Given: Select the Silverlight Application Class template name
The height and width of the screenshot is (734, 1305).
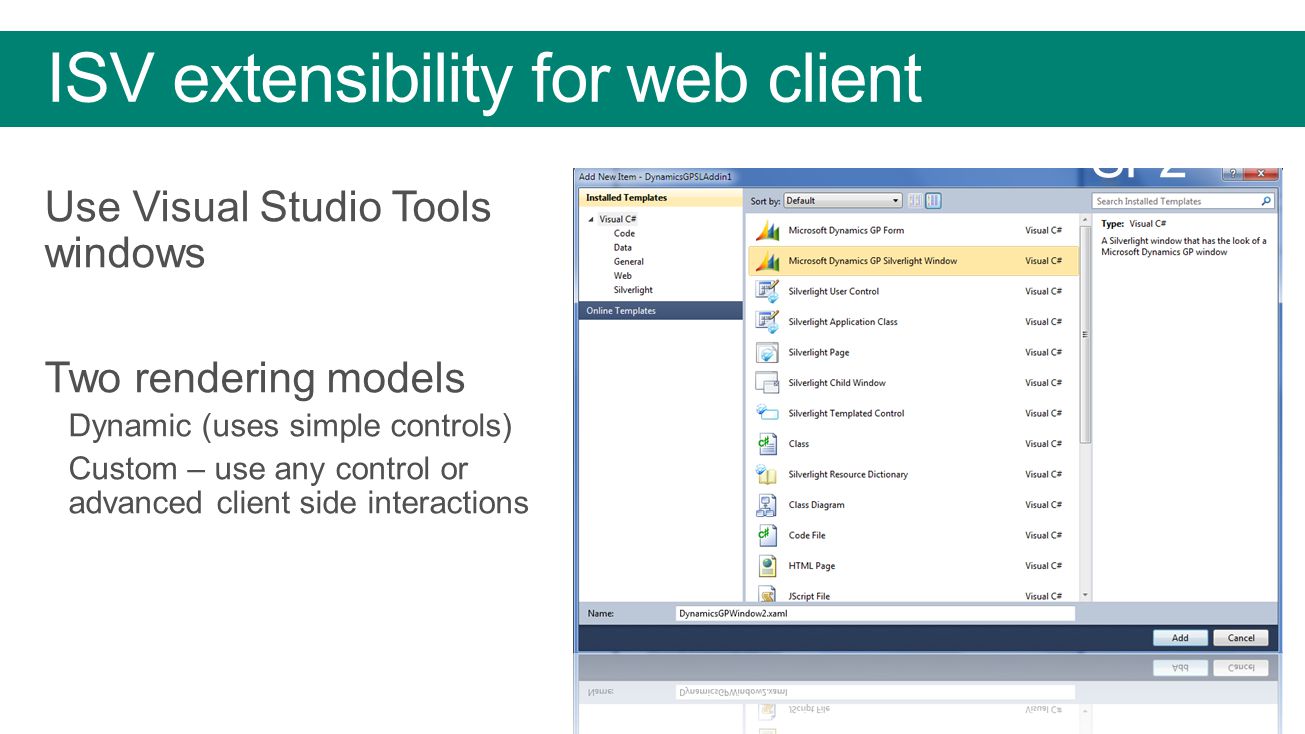Looking at the screenshot, I should [x=843, y=322].
